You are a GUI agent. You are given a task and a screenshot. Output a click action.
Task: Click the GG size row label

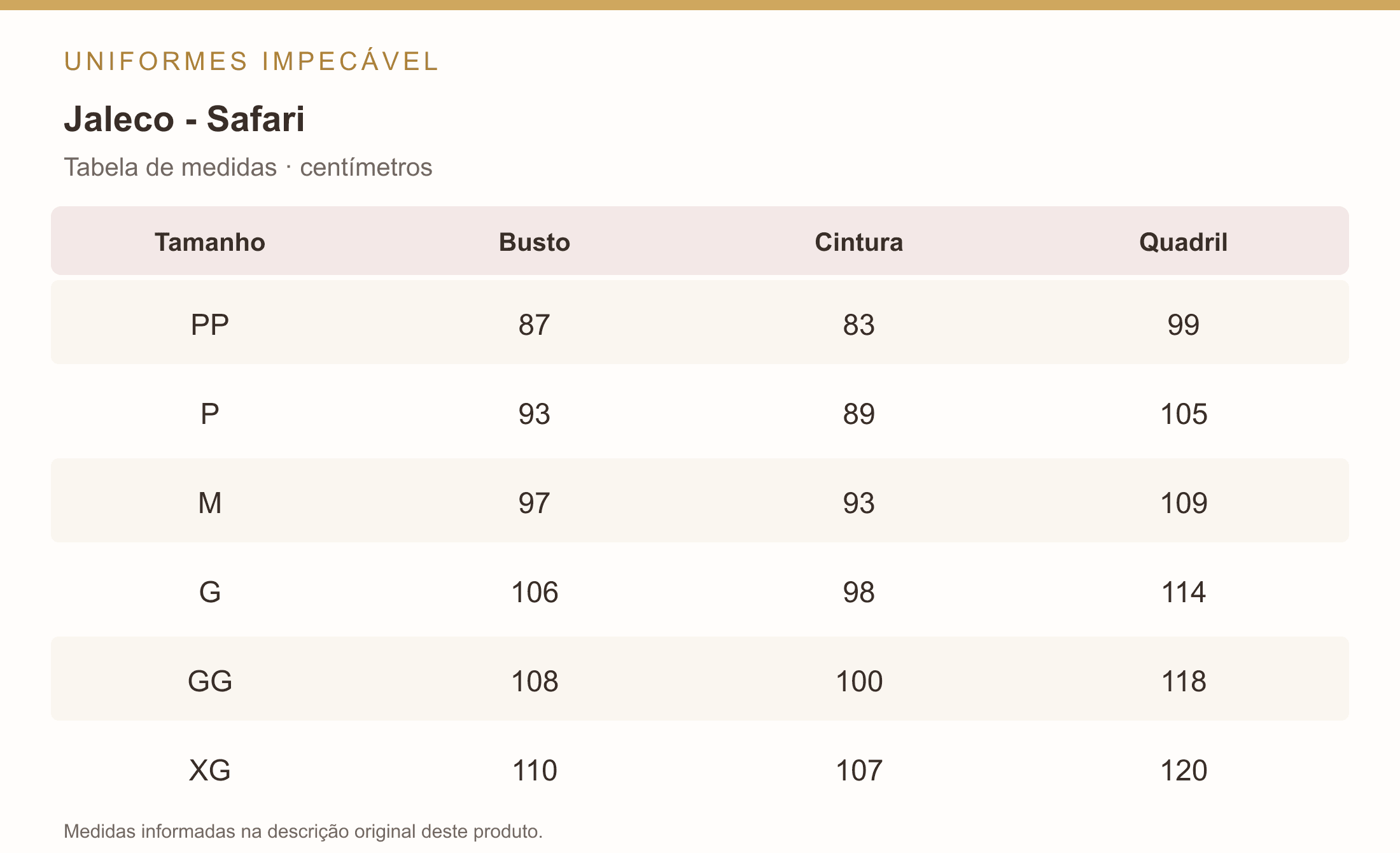[x=210, y=681]
